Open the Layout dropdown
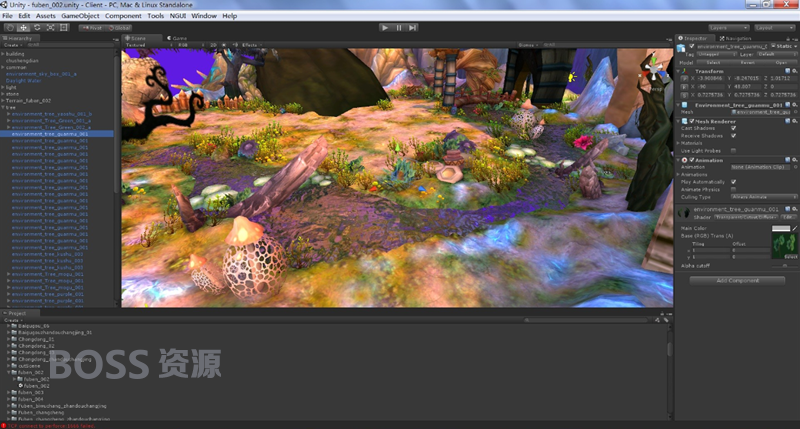The height and width of the screenshot is (429, 800). tap(774, 28)
